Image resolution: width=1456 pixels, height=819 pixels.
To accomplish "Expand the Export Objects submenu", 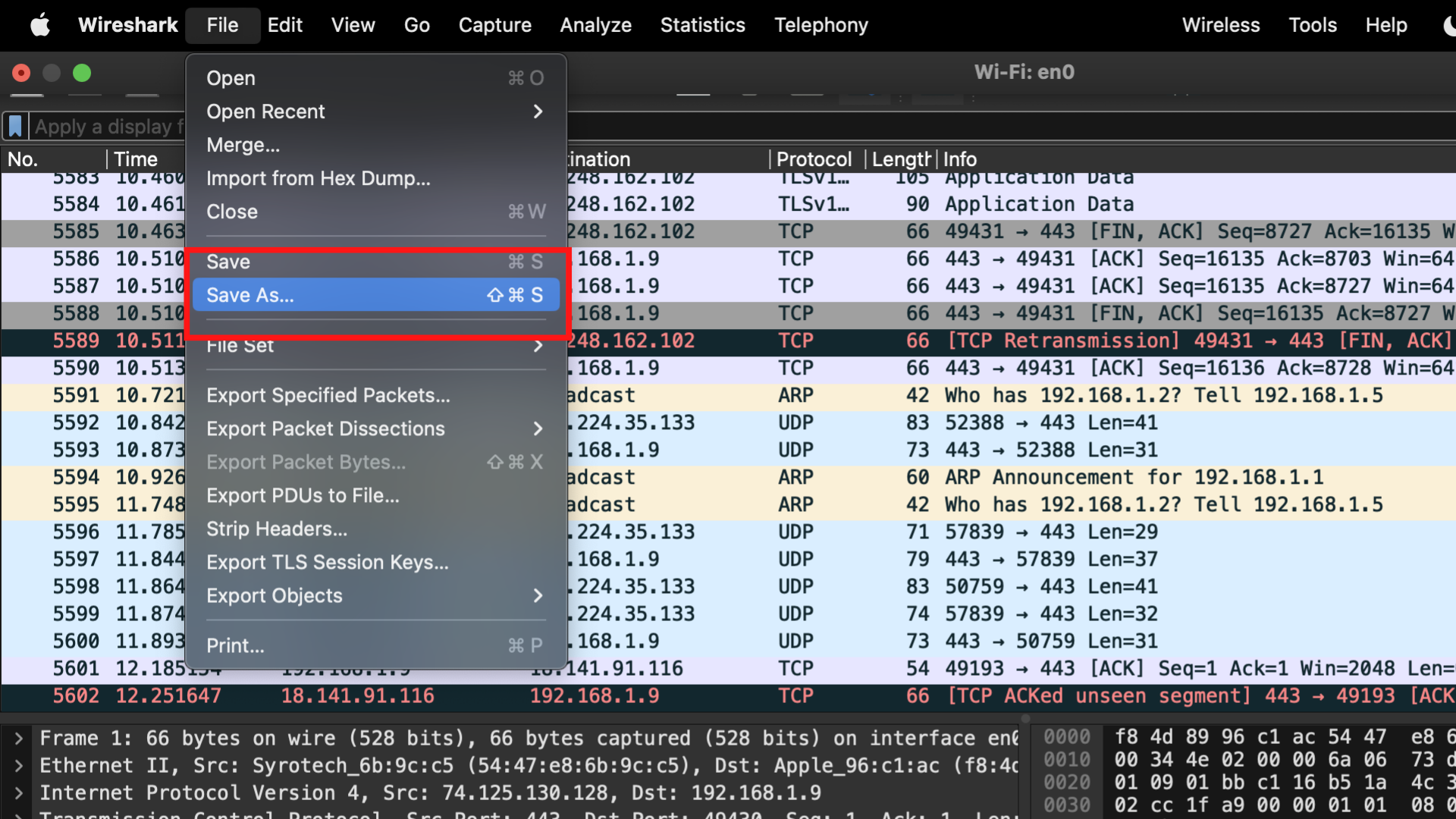I will tap(375, 595).
